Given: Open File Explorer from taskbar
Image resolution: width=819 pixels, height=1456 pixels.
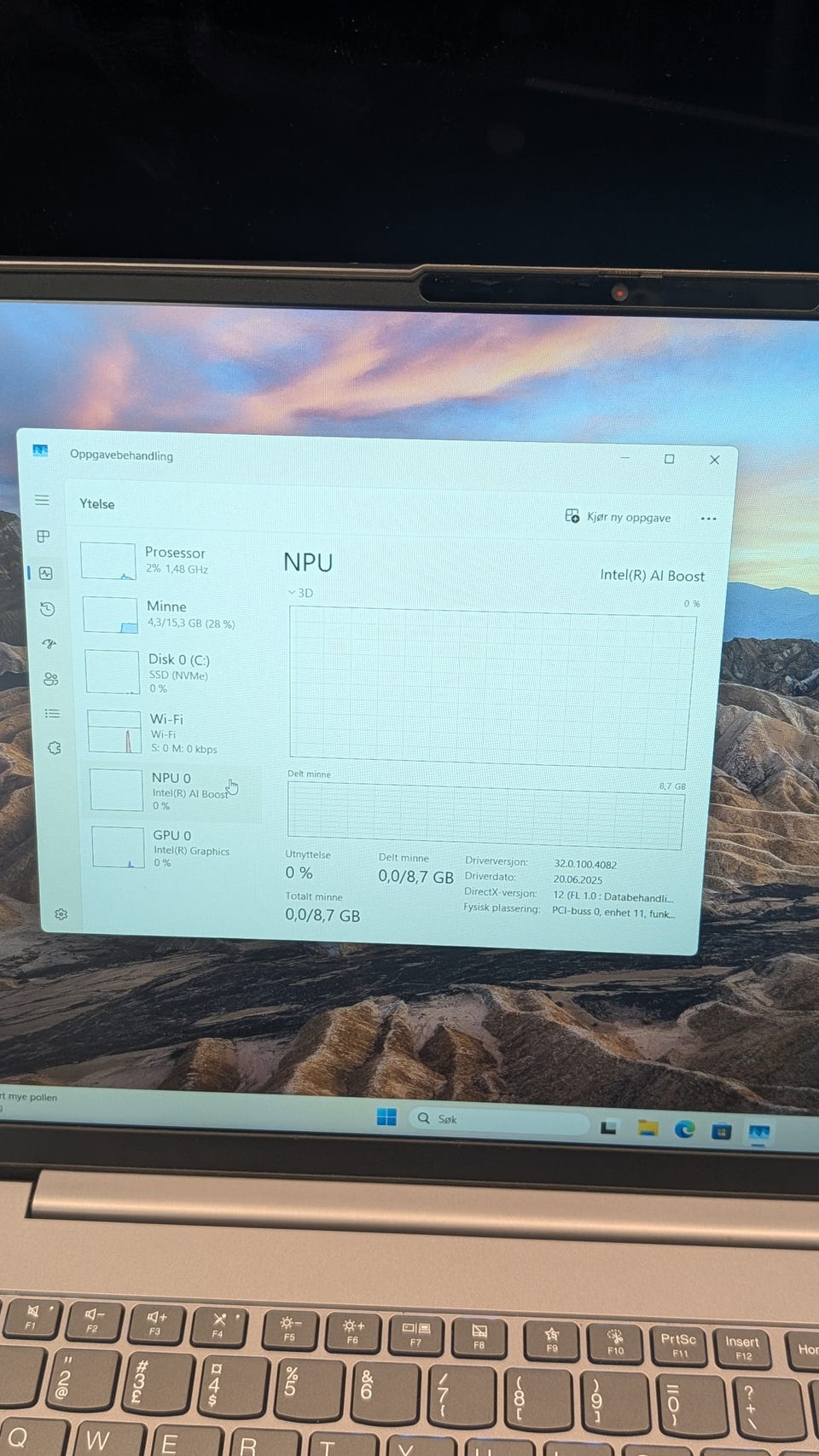Looking at the screenshot, I should [648, 1129].
